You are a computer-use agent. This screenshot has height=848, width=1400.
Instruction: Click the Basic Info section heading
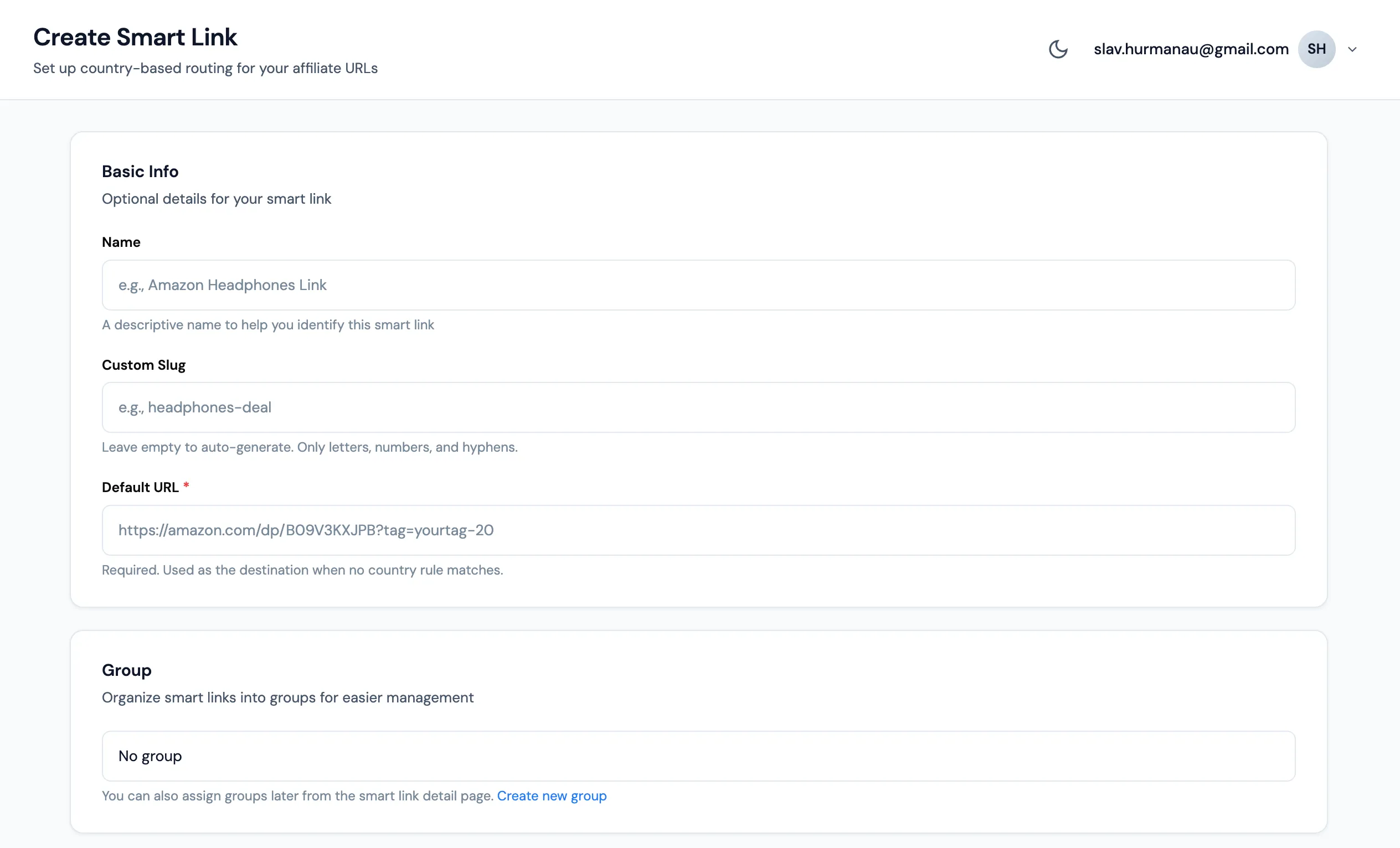coord(140,172)
